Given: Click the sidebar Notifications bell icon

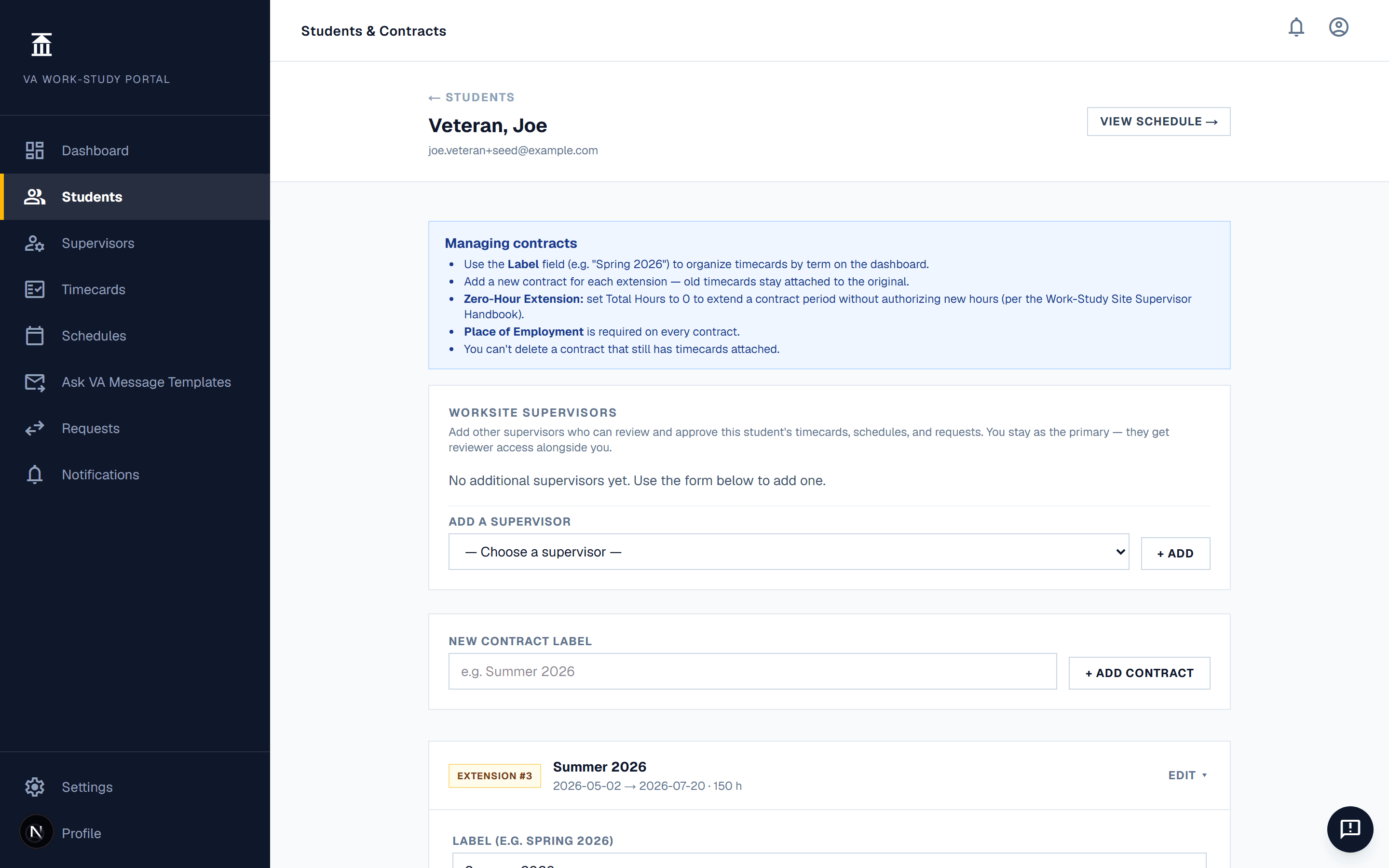Looking at the screenshot, I should 34,475.
